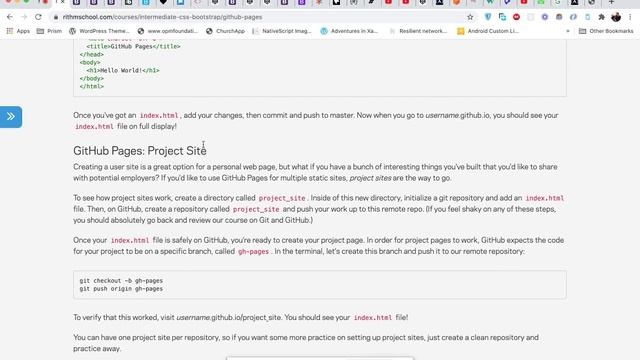Open the WordPress Theme bookmark

[x=99, y=31]
